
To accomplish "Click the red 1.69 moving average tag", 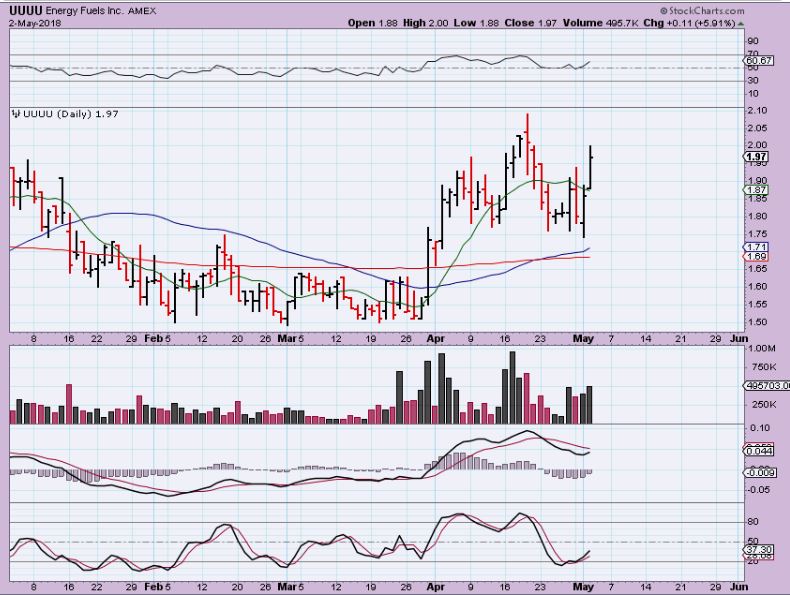I will 757,256.
